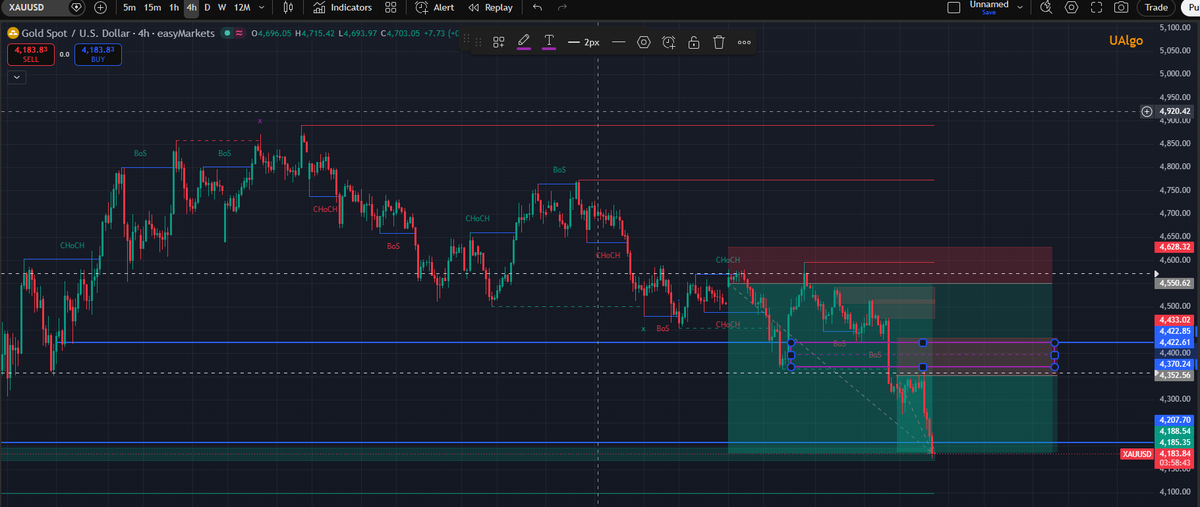This screenshot has width=1200, height=507.
Task: Select the 15m timeframe
Action: 152,8
